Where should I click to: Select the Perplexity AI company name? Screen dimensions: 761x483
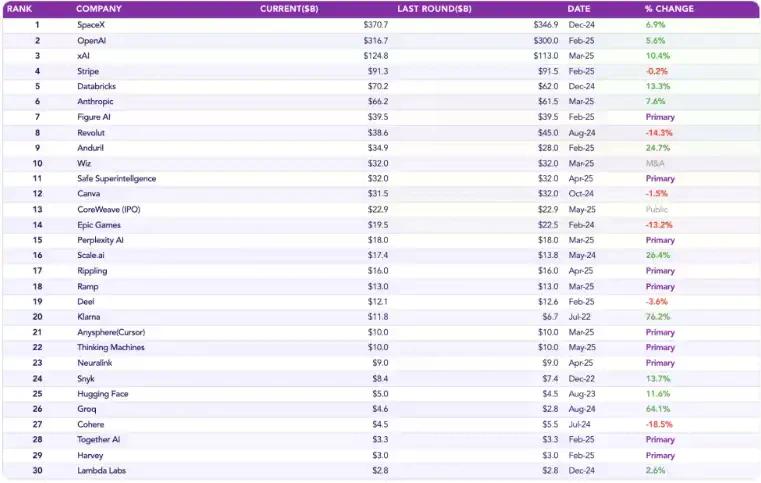pyautogui.click(x=101, y=240)
